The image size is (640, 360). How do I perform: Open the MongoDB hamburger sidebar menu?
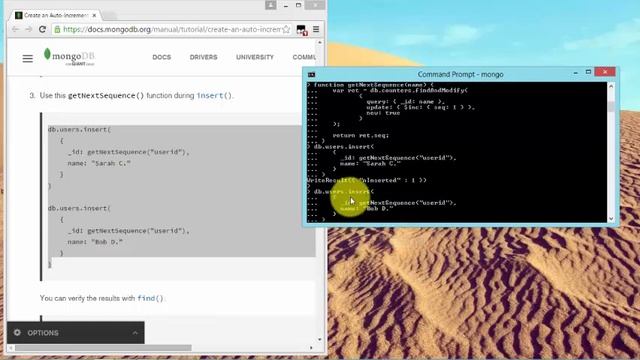[28, 58]
